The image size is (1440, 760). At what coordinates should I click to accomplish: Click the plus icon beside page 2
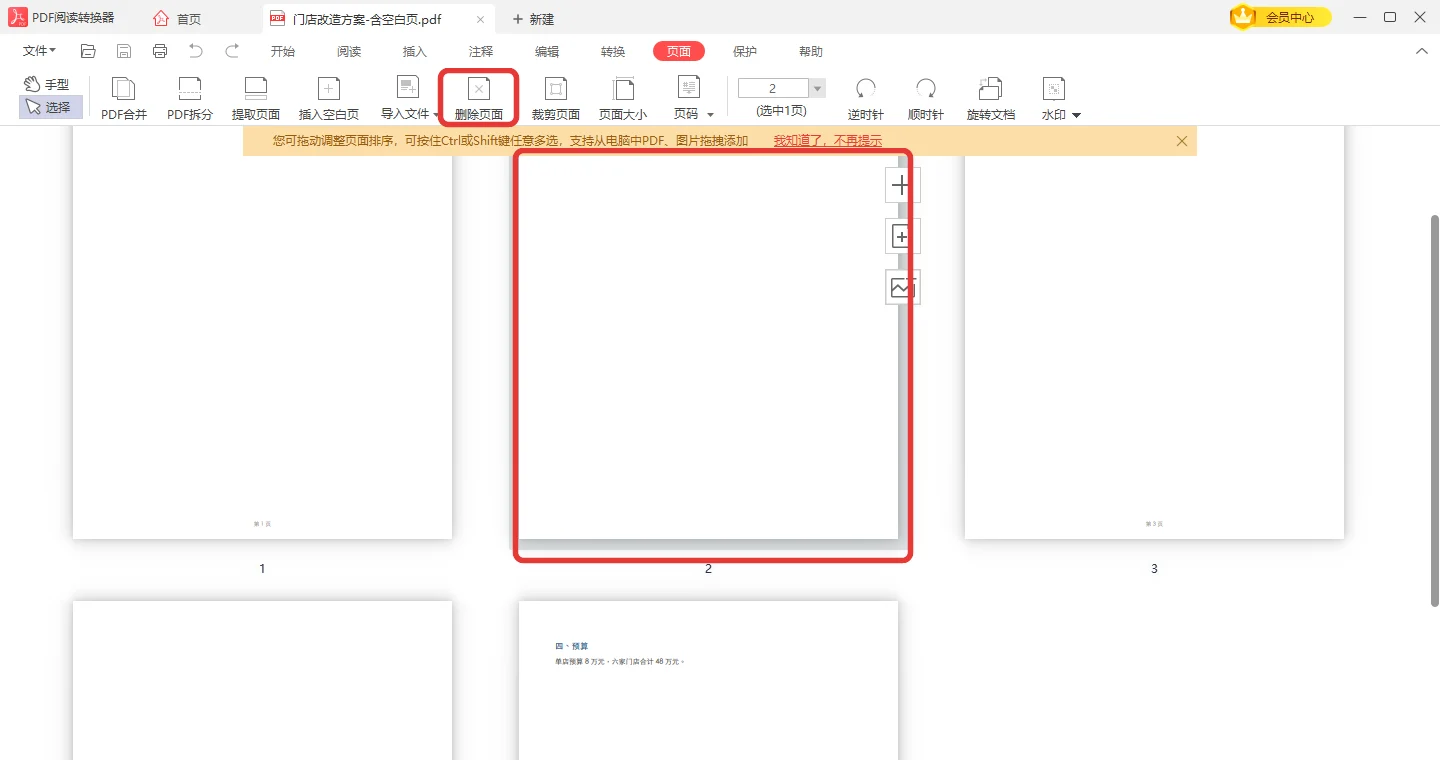pos(902,185)
